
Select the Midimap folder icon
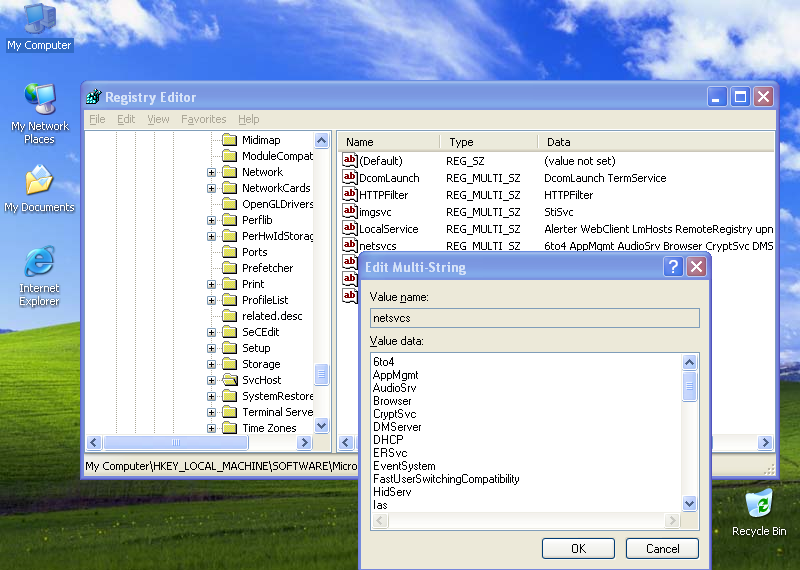[230, 140]
